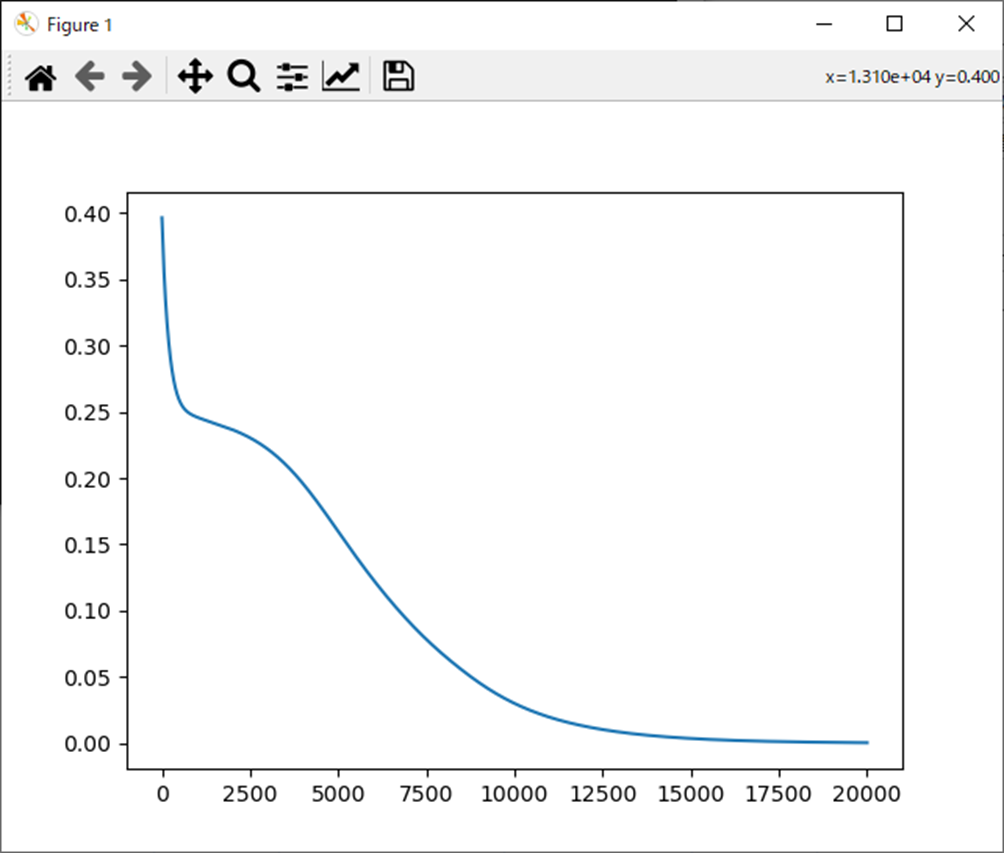Click the 10000 x-axis tick label
The image size is (1004, 853).
pyautogui.click(x=514, y=795)
